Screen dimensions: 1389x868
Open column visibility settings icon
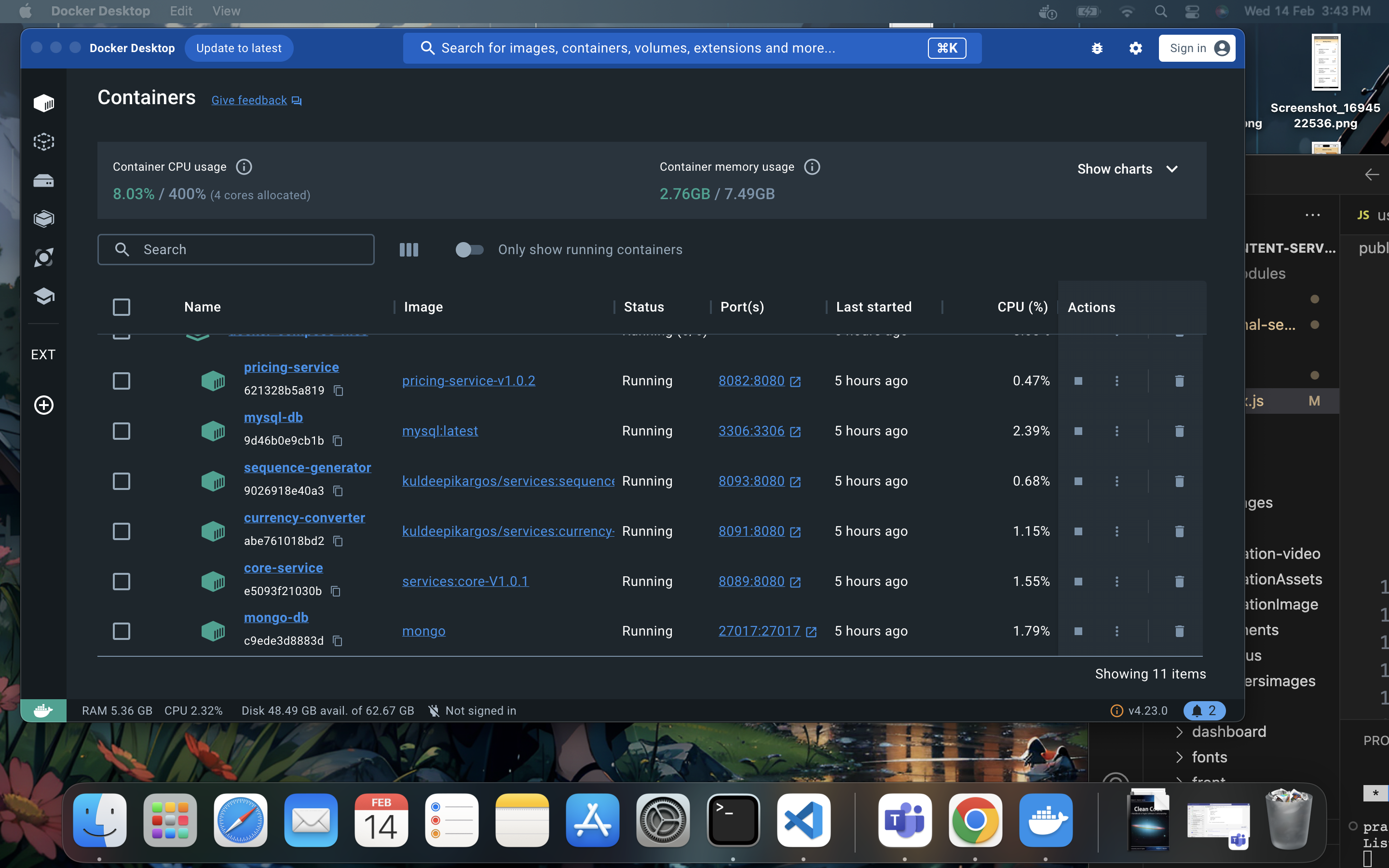tap(409, 250)
